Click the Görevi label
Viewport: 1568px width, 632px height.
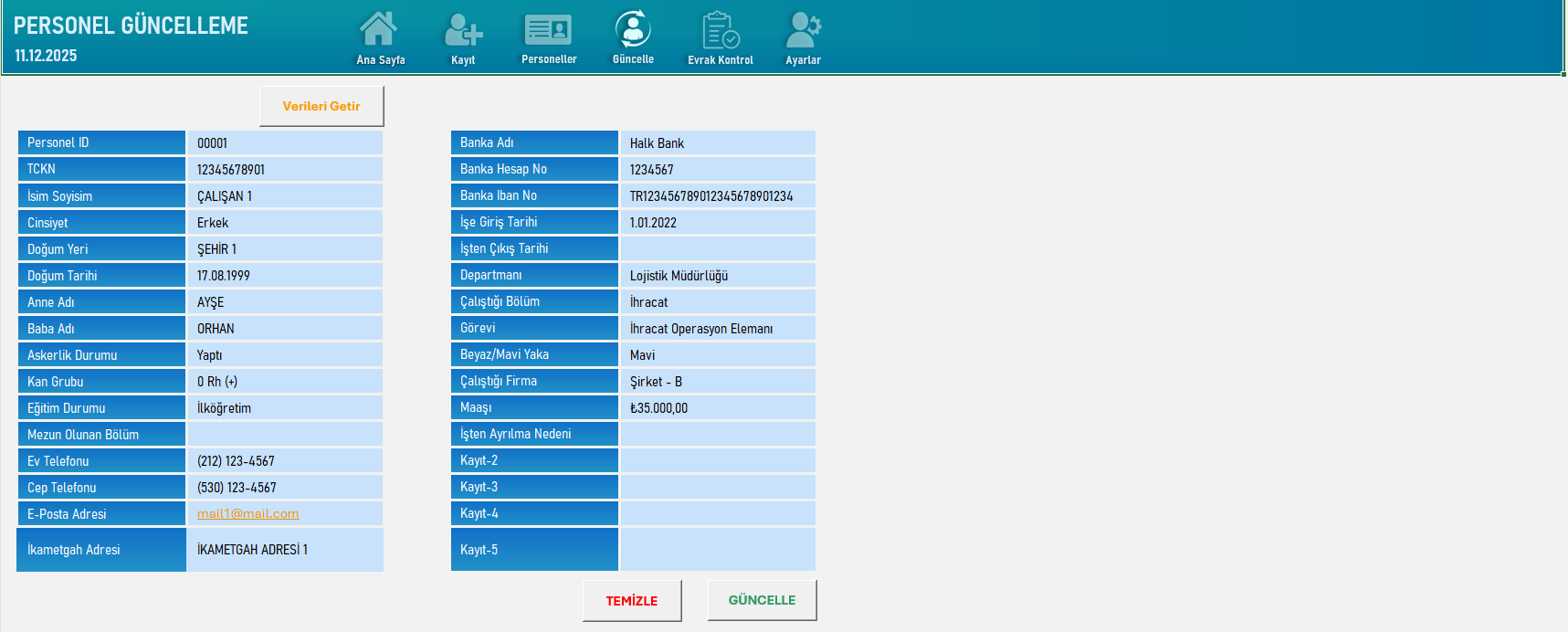(x=534, y=328)
